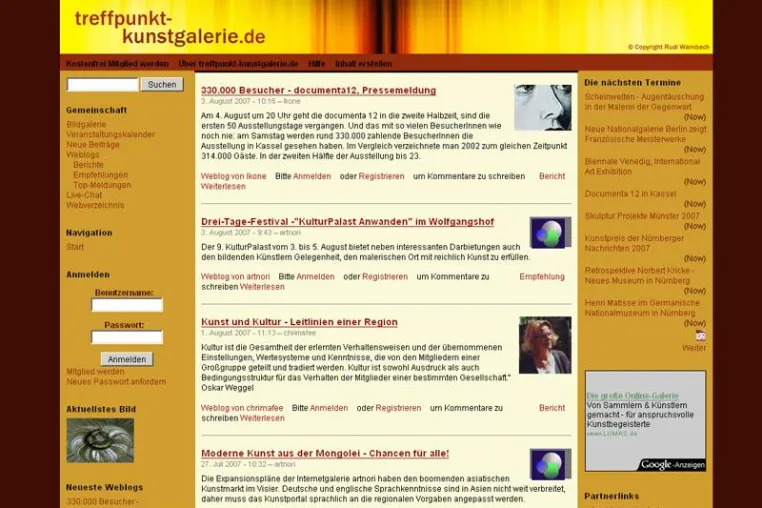
Task: Open Documenta 12 in Kassel event
Action: click(630, 194)
